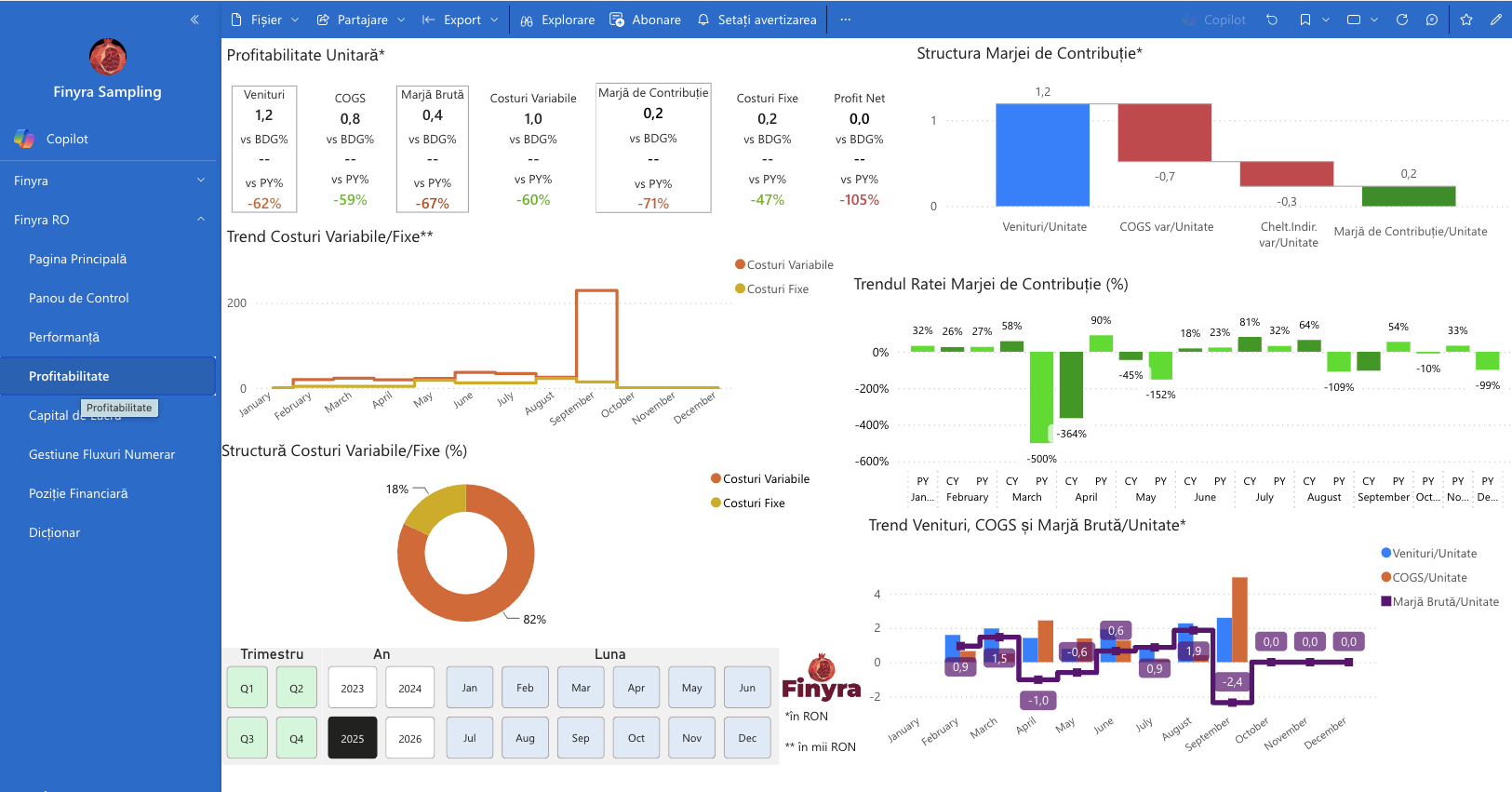Click the Copilot icon in the sidebar
The image size is (1512, 792).
click(x=24, y=139)
